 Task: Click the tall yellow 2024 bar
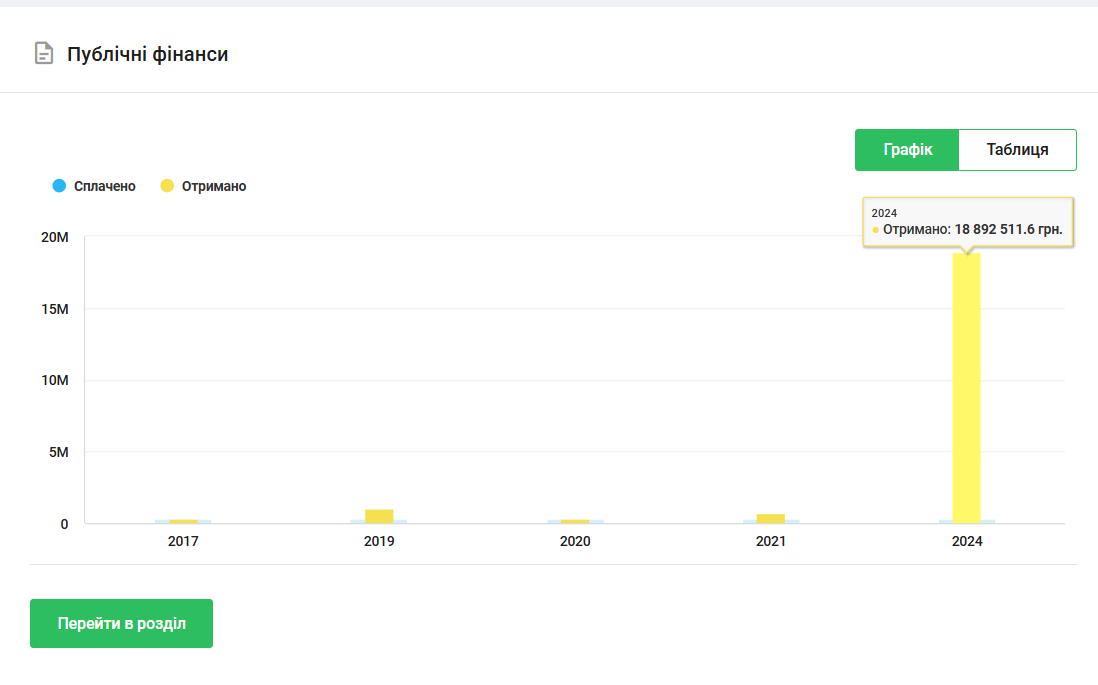tap(966, 388)
